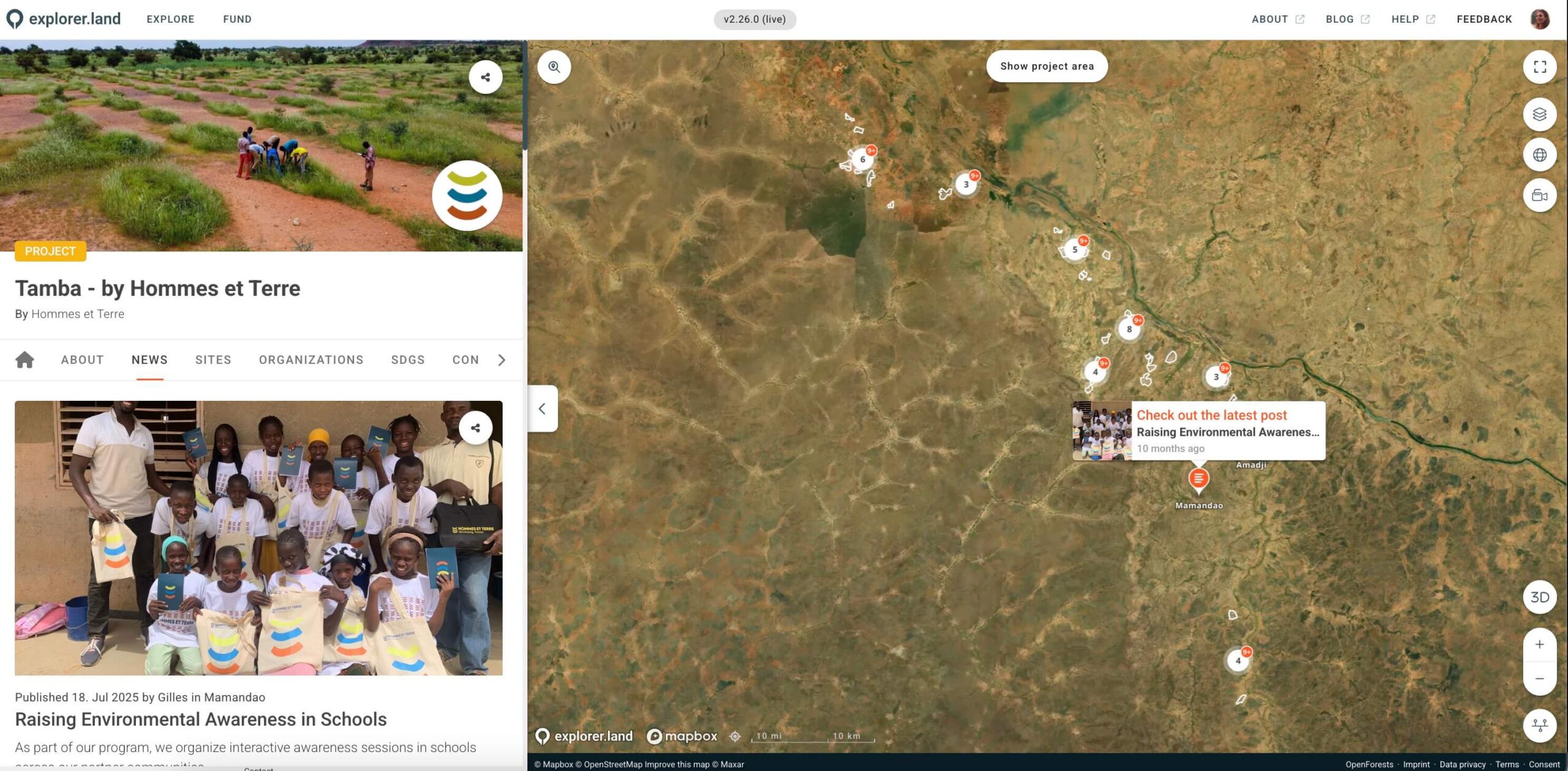1568x771 pixels.
Task: Open the EXPLORE menu item
Action: pyautogui.click(x=170, y=19)
